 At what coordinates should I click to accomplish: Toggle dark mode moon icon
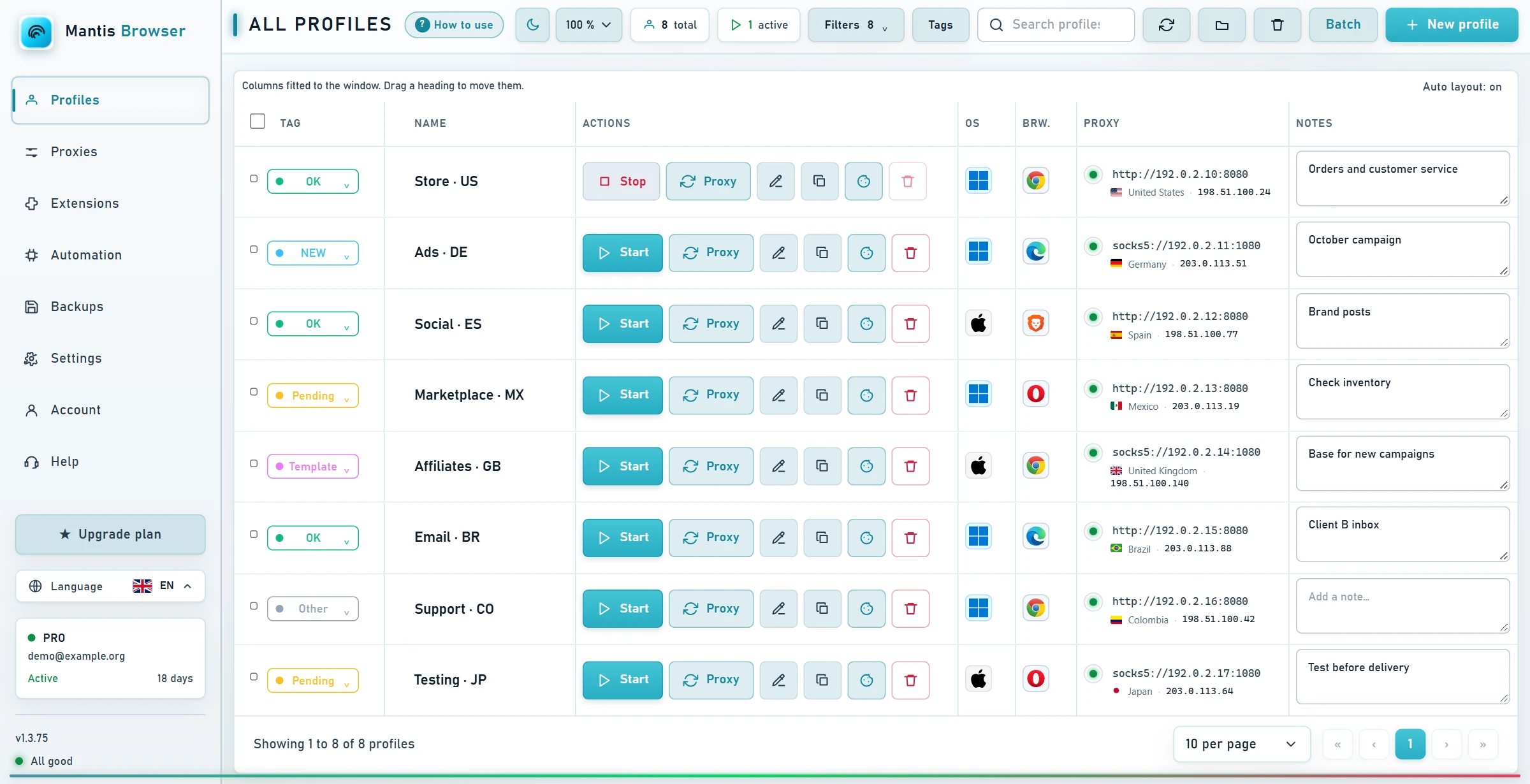[x=532, y=25]
